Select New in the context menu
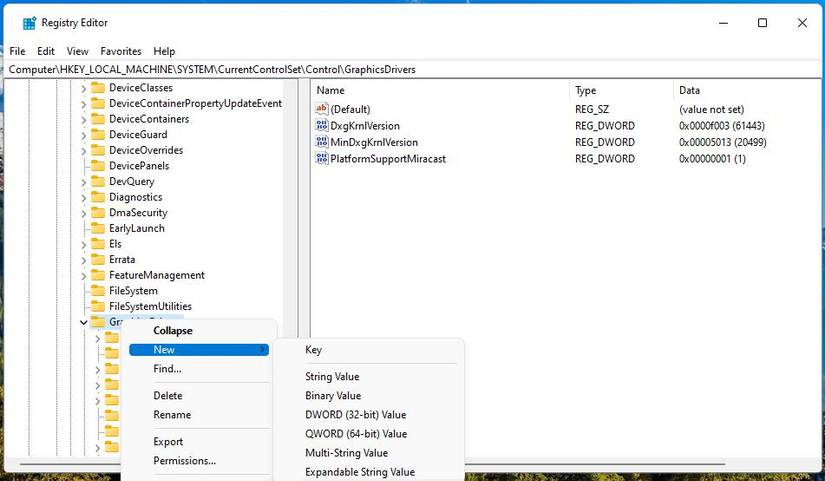This screenshot has width=825, height=481. tap(199, 349)
